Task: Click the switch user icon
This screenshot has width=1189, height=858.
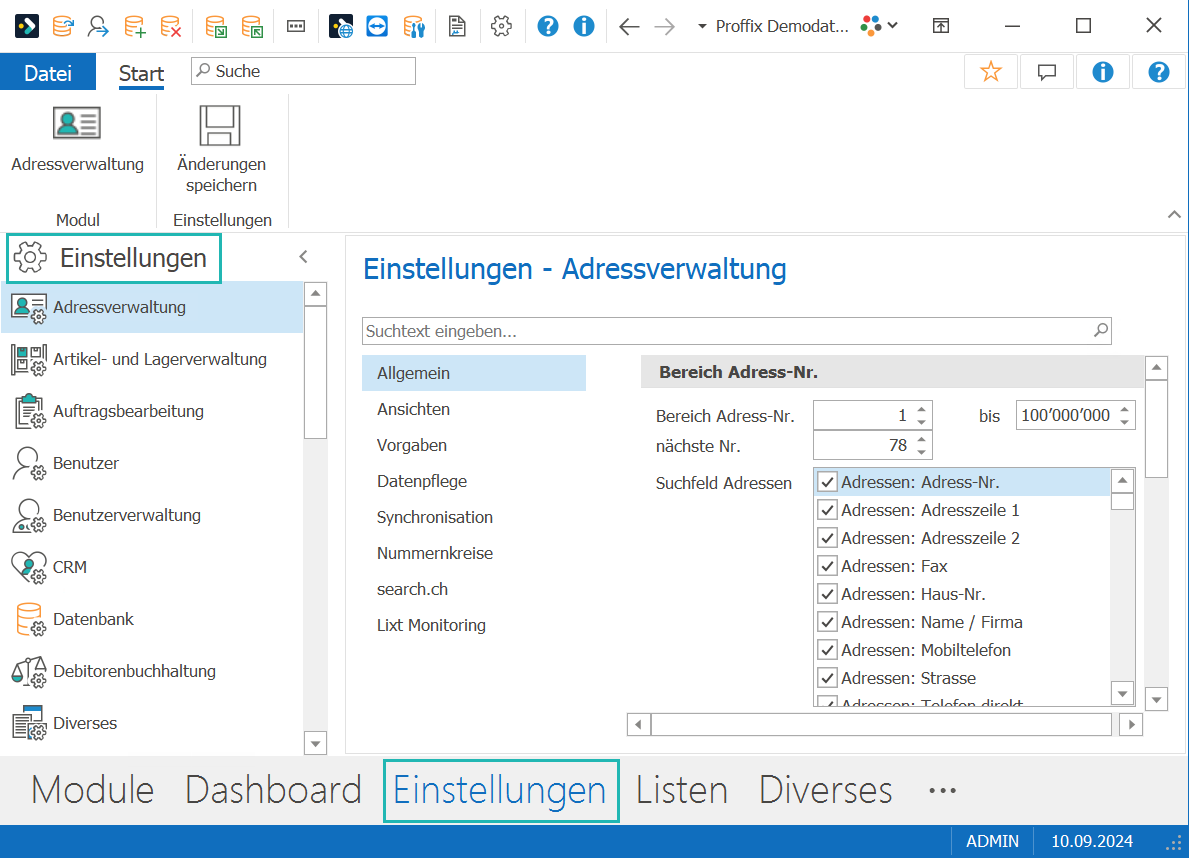Action: [98, 27]
